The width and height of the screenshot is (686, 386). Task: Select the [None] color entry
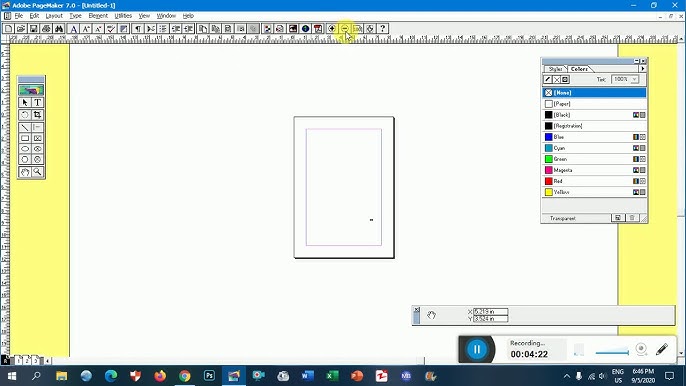pos(594,93)
